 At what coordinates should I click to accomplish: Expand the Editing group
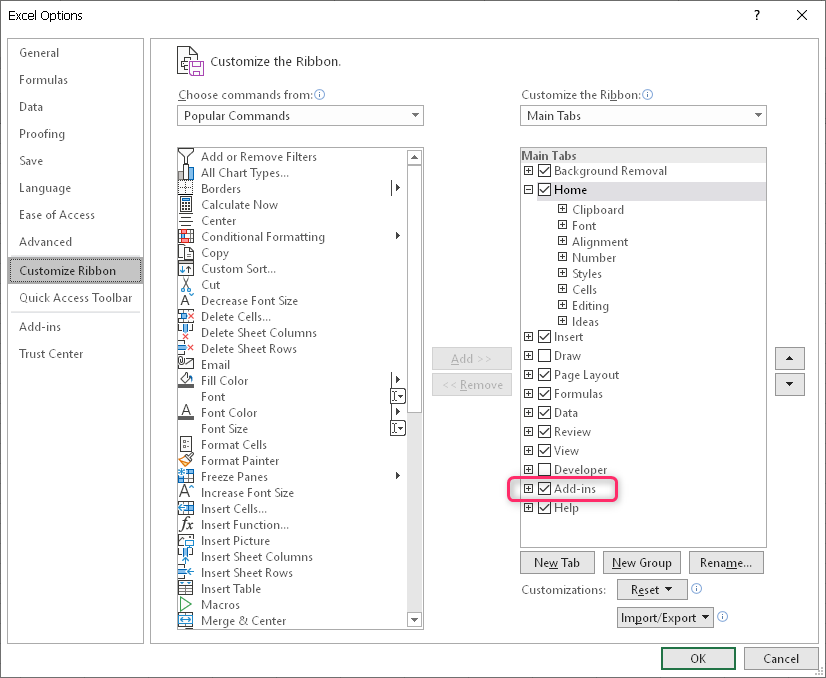click(x=563, y=305)
